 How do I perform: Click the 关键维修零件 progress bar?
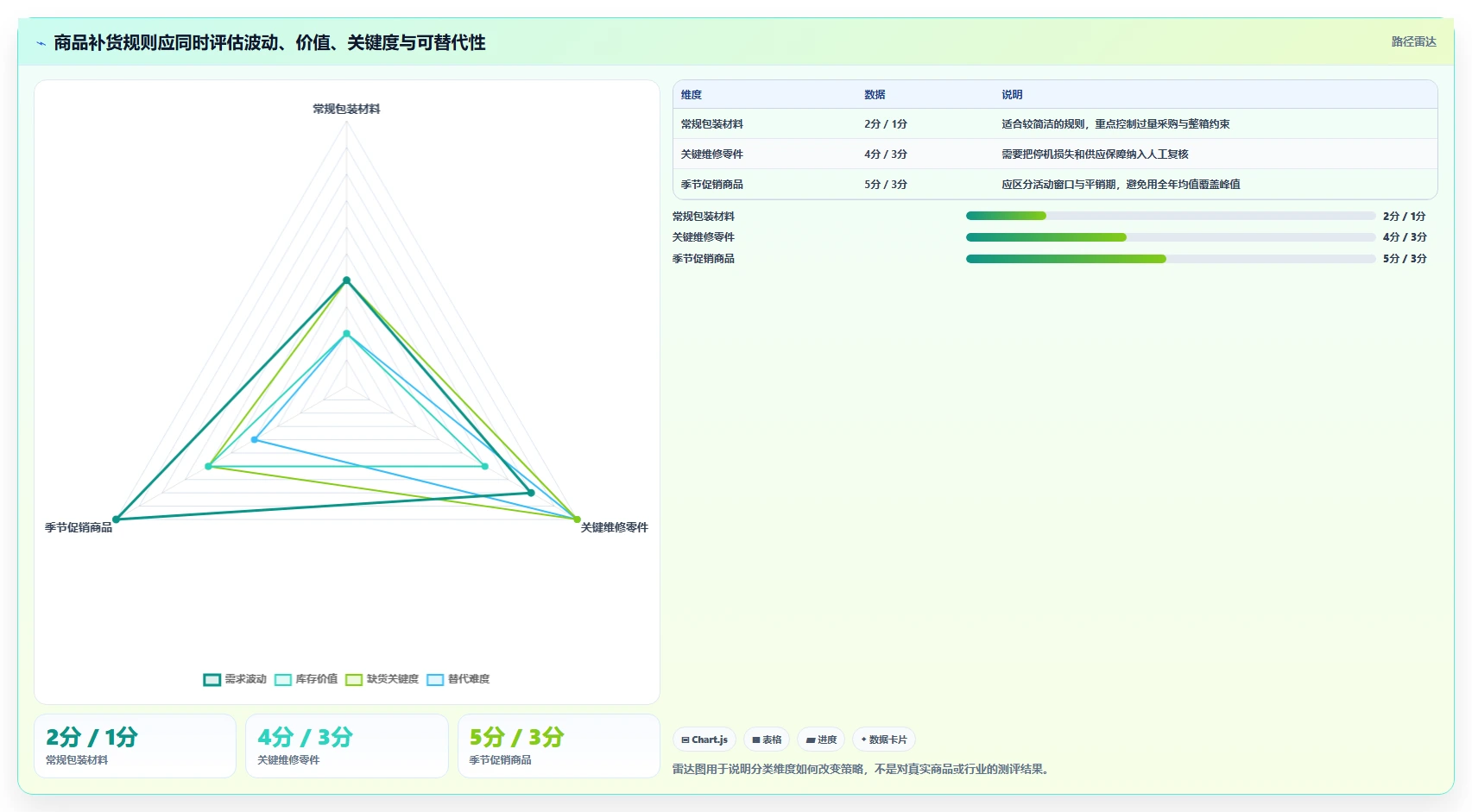[1171, 237]
